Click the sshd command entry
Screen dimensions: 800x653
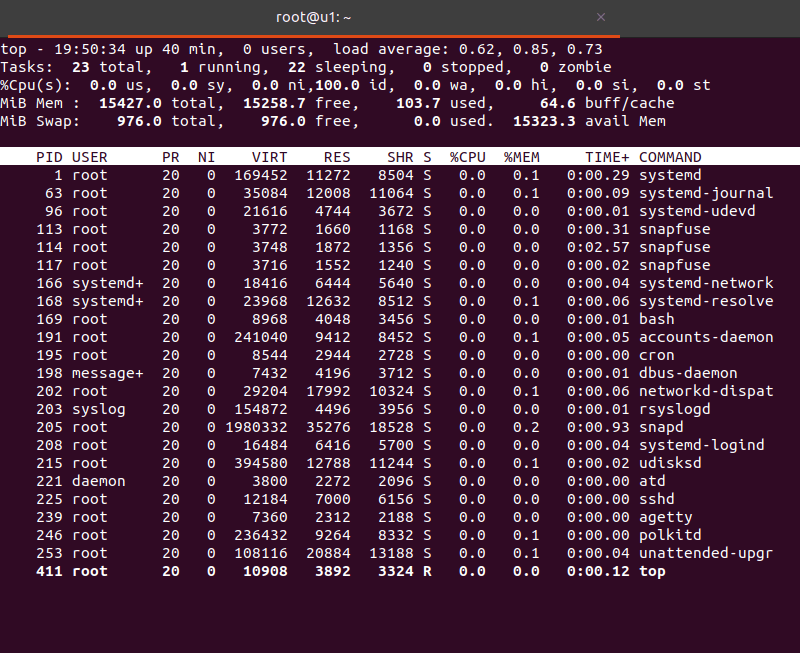coord(657,499)
